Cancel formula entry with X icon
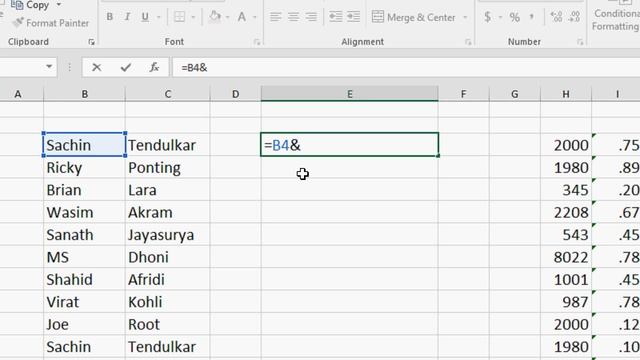Viewport: 640px width, 360px height. pos(97,67)
